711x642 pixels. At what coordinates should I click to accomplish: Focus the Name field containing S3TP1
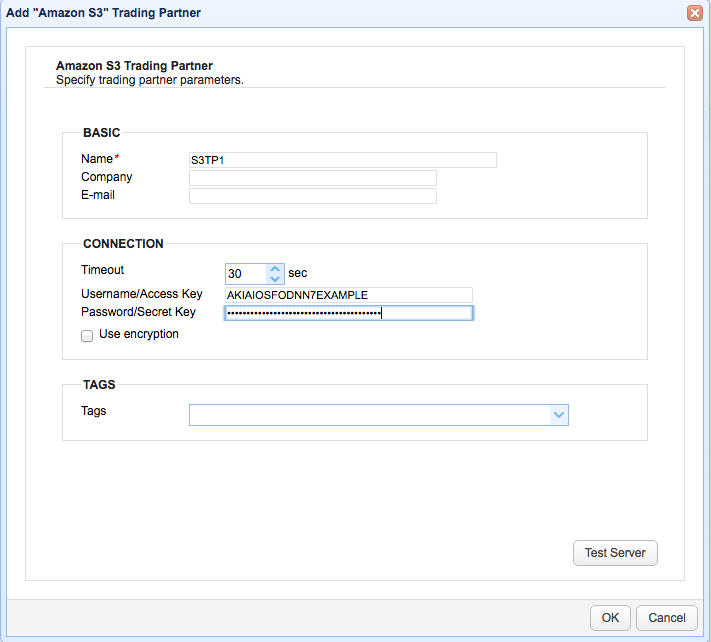pos(342,160)
